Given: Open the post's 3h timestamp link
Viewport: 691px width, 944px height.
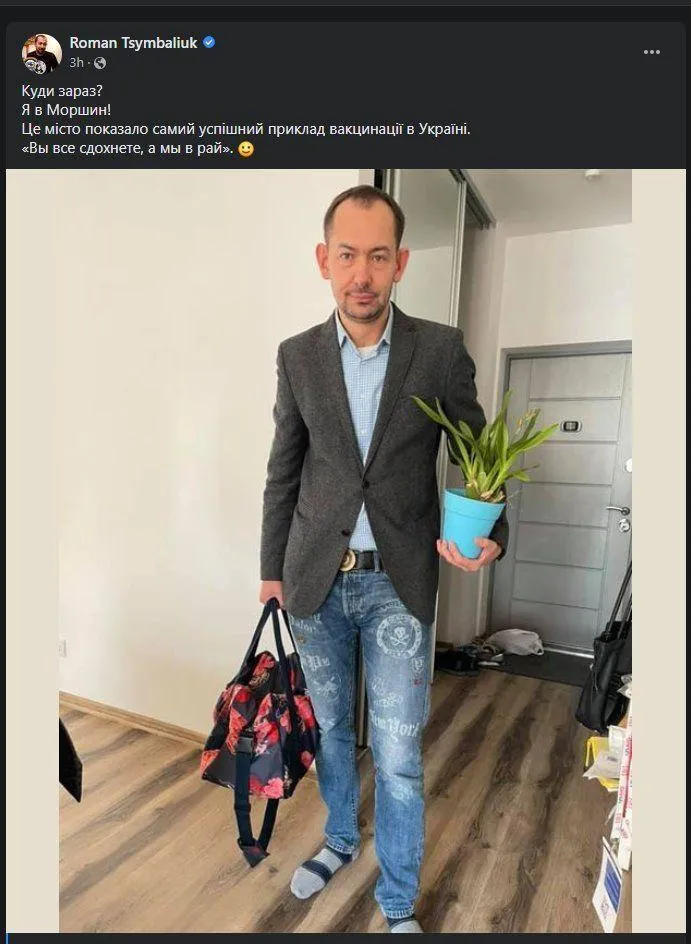Looking at the screenshot, I should (x=76, y=63).
